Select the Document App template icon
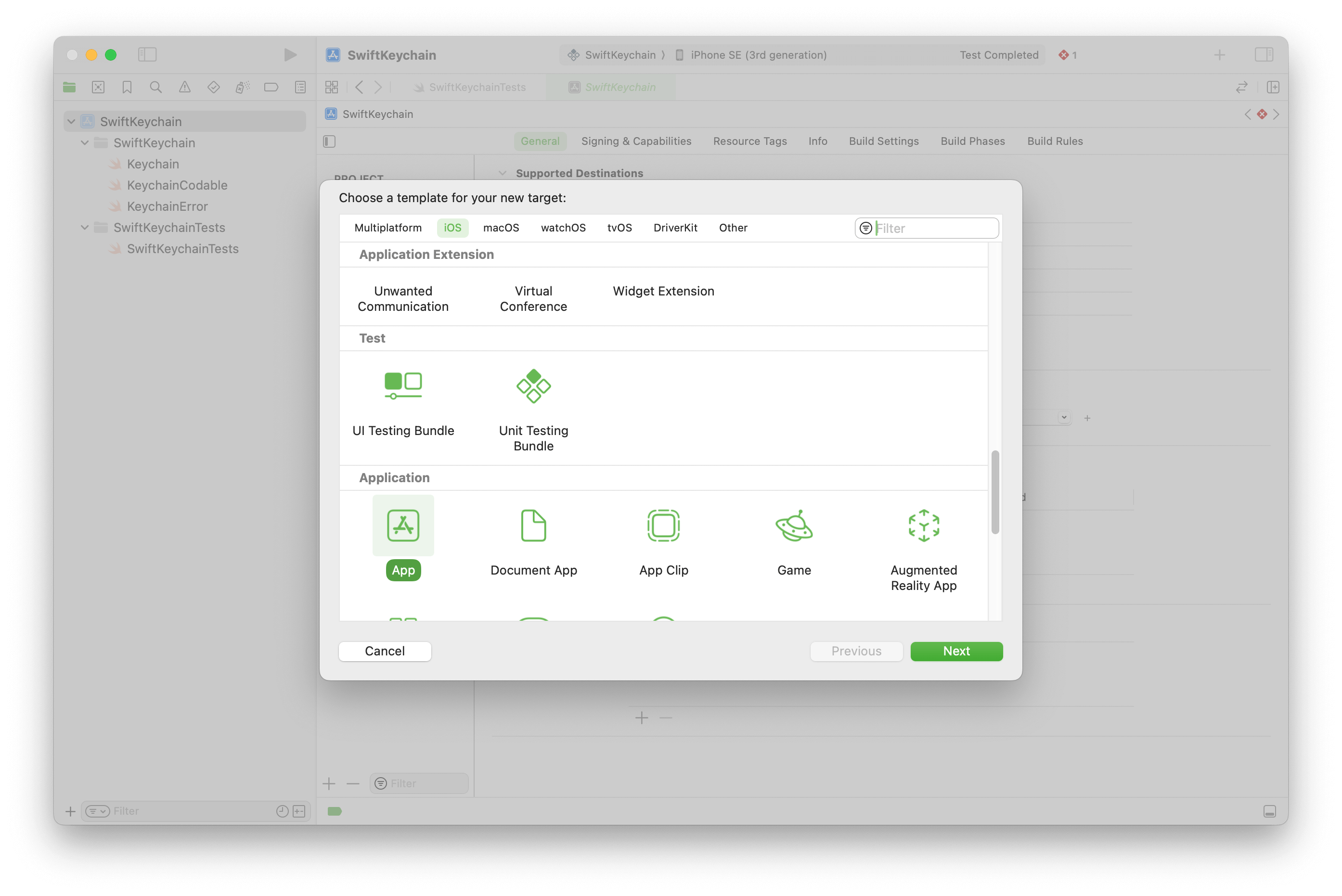 pyautogui.click(x=533, y=525)
